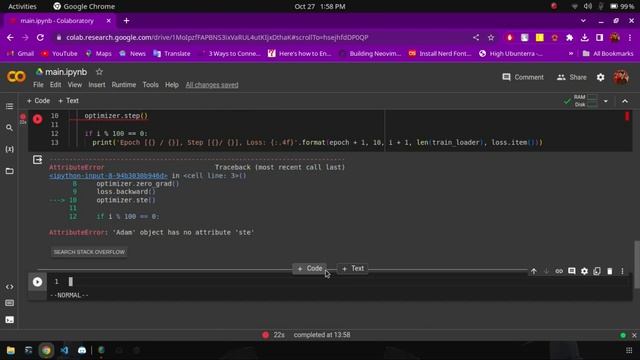Click All changes saved link
The image size is (640, 360).
tap(212, 85)
